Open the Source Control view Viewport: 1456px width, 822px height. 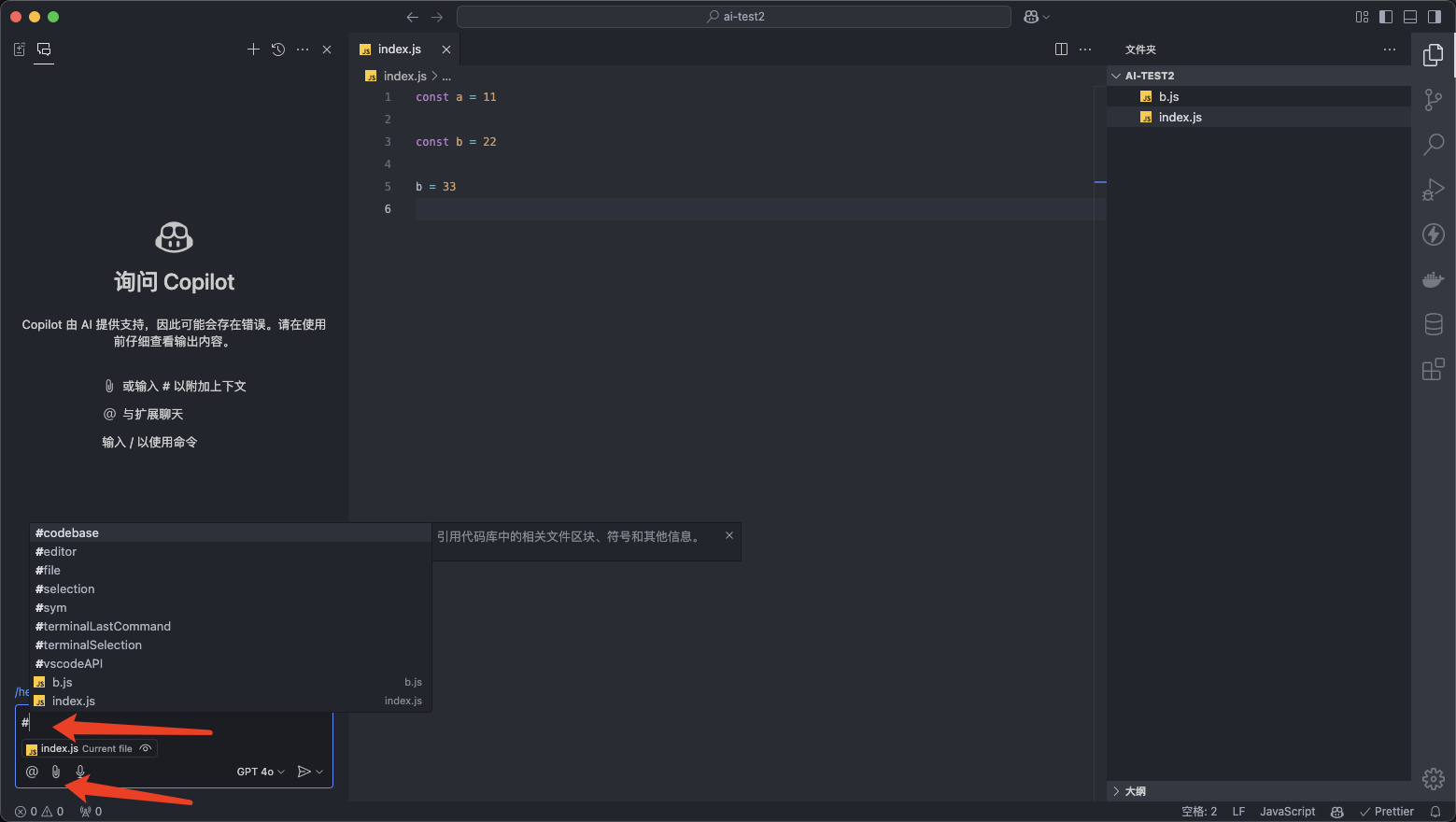click(1434, 99)
